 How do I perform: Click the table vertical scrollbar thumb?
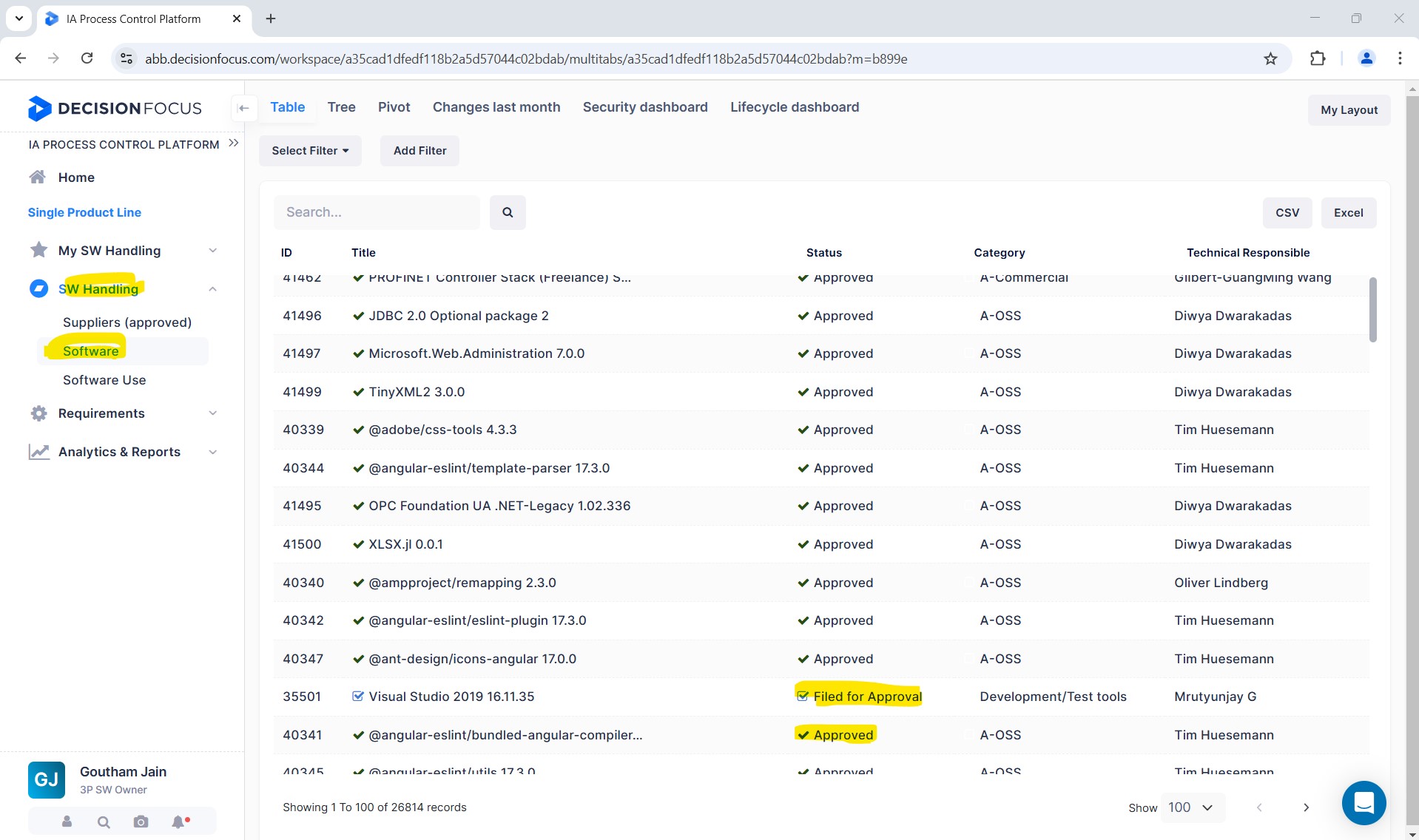(1372, 310)
